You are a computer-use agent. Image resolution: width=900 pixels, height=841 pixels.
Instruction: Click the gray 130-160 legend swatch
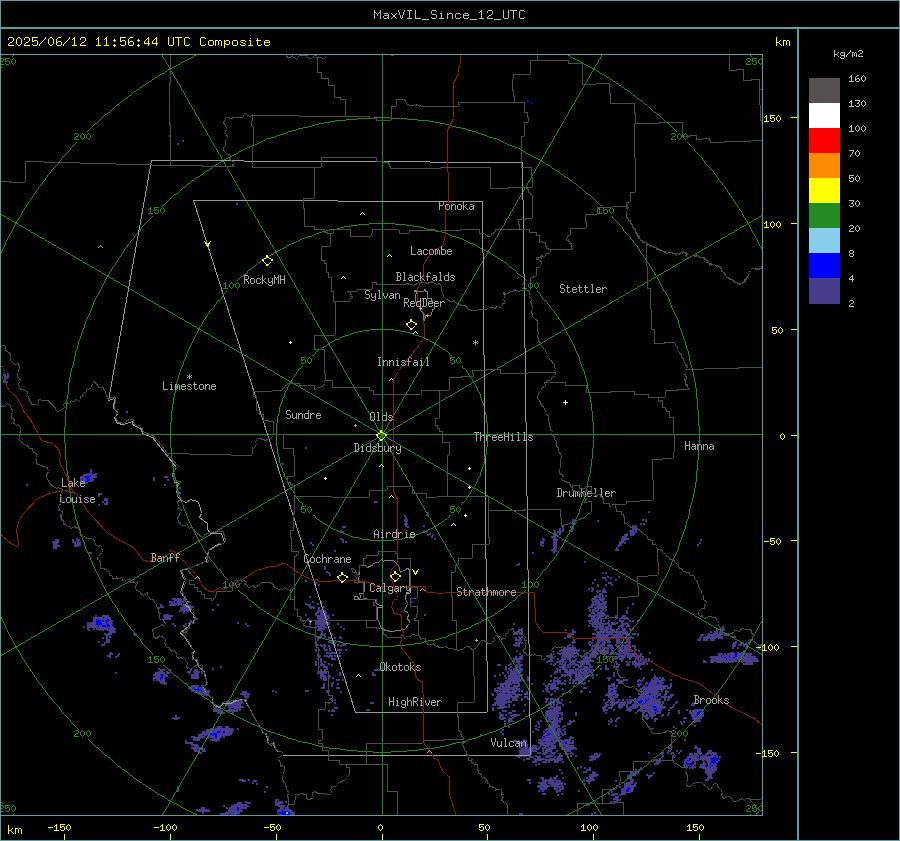click(x=824, y=91)
